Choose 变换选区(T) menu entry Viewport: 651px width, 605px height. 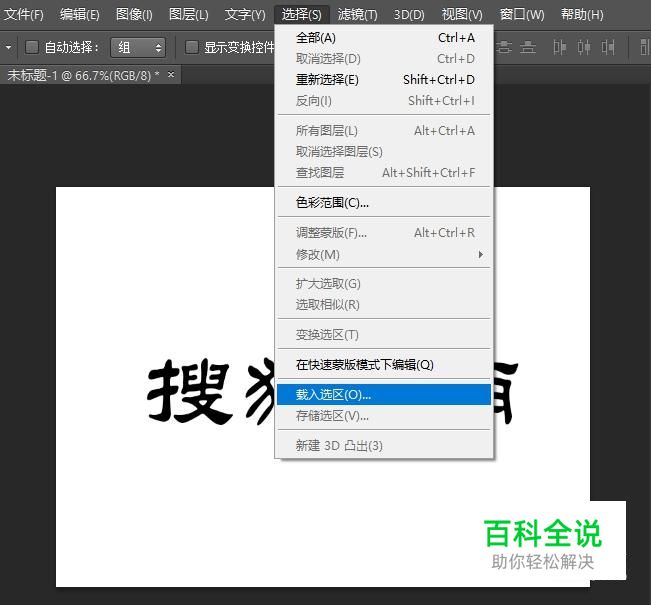click(x=384, y=335)
